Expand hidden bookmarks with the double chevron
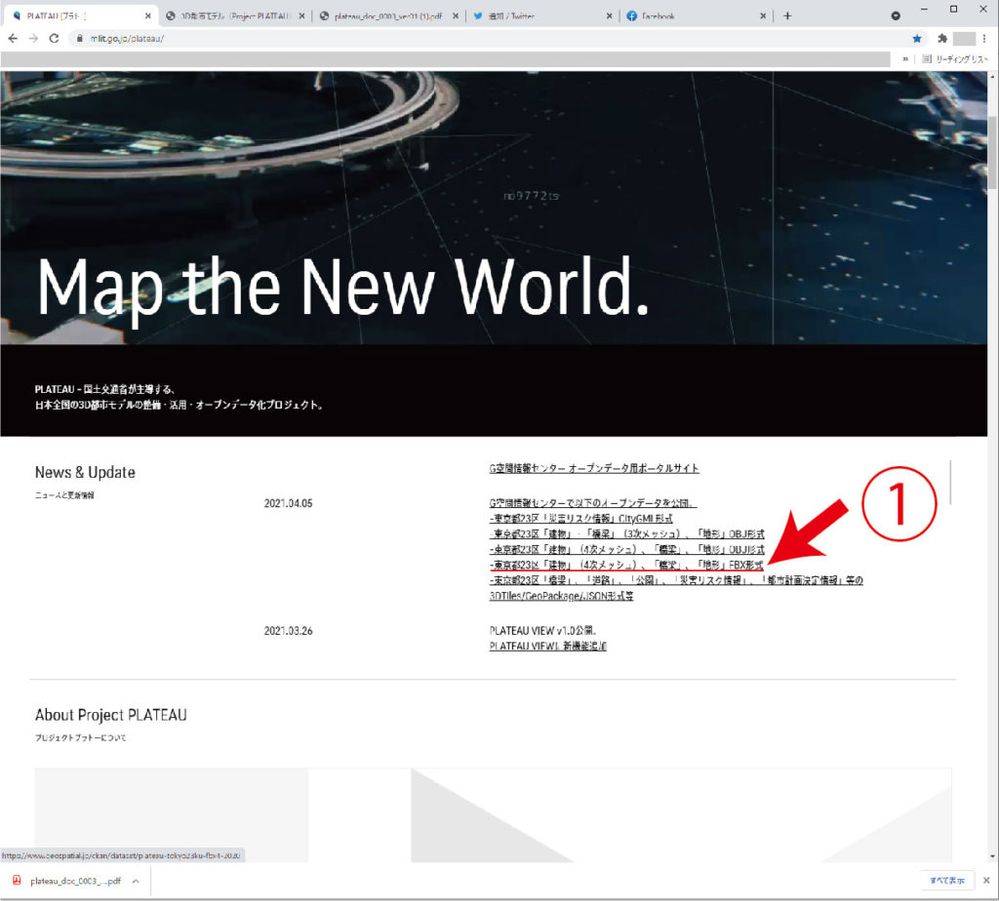The image size is (999, 901). point(905,59)
